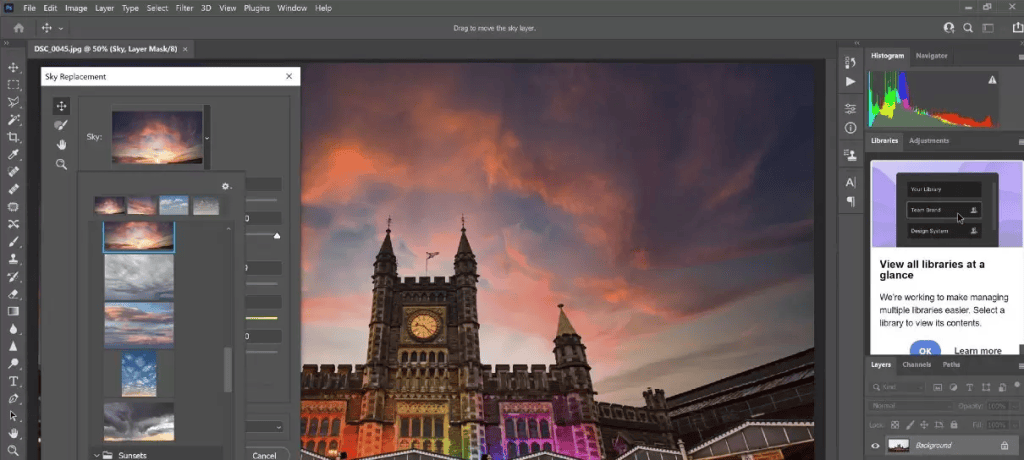Select the gray cloudy sky thumbnail

click(139, 276)
